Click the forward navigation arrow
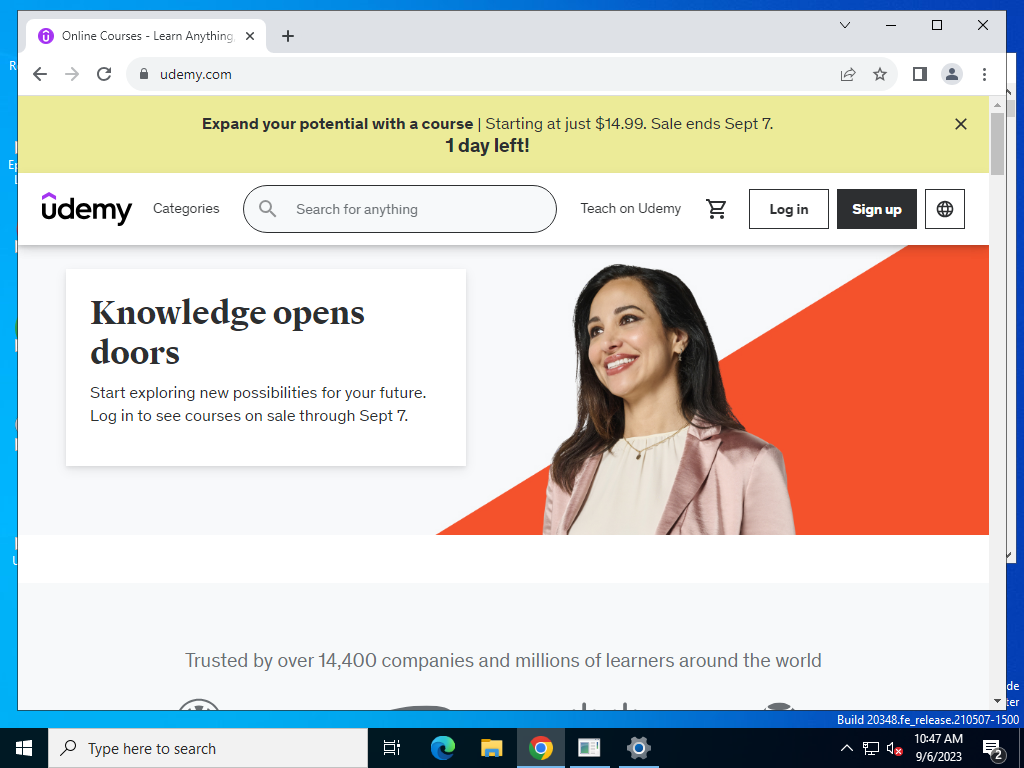This screenshot has width=1024, height=768. click(72, 74)
